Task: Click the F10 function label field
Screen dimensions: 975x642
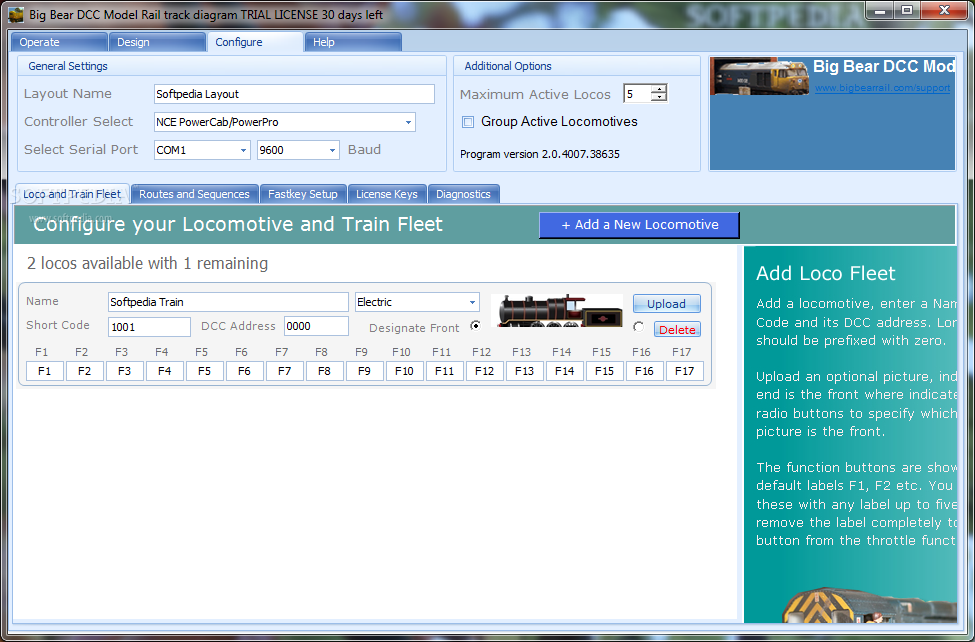Action: point(405,371)
